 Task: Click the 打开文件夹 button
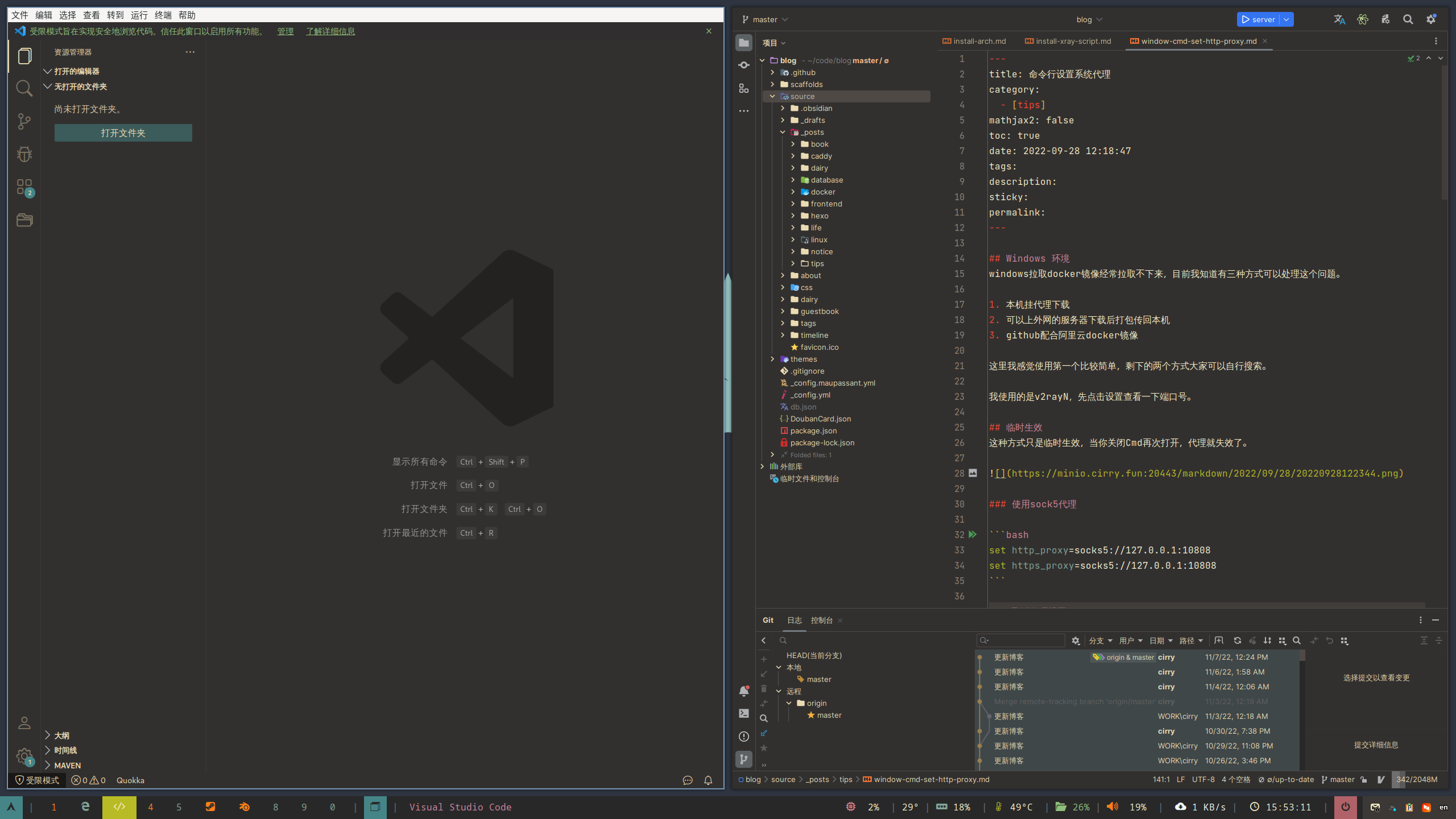click(123, 133)
